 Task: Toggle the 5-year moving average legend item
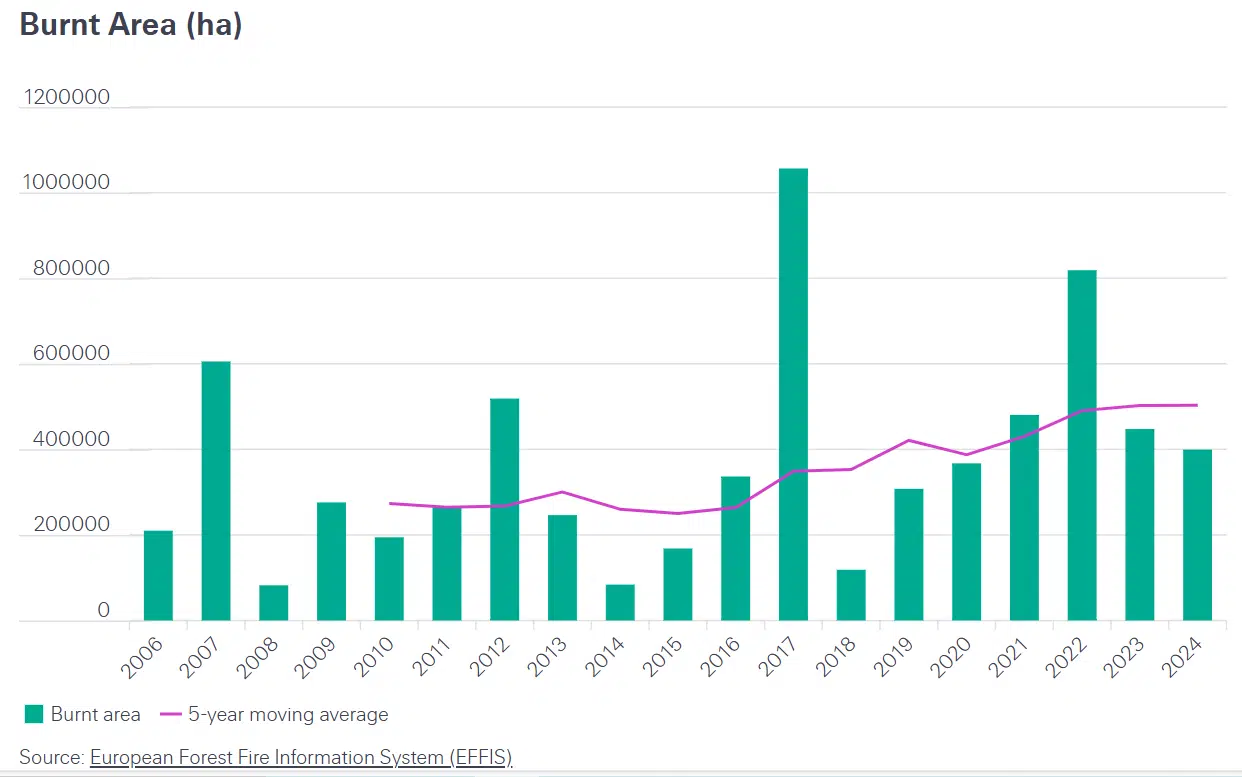[288, 714]
